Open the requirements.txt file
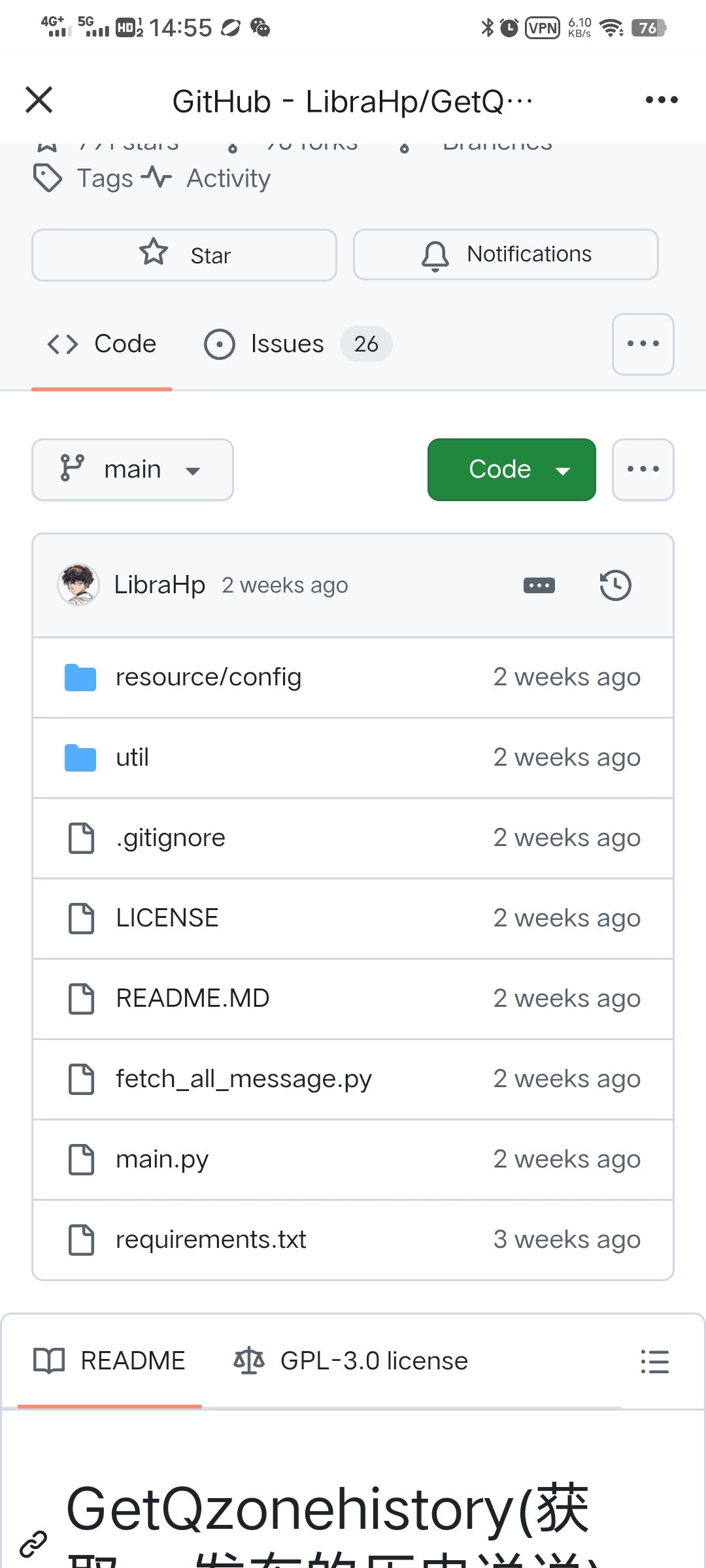Image resolution: width=706 pixels, height=1568 pixels. tap(211, 1240)
